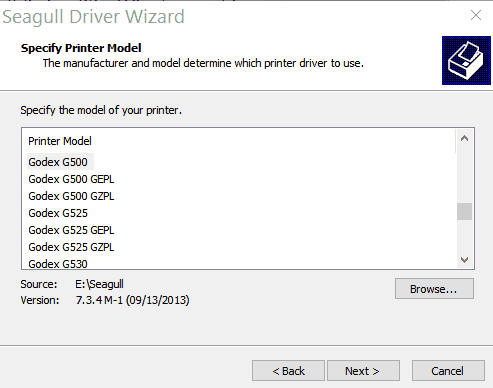This screenshot has width=493, height=388.
Task: Click the model list scrollbar thumb
Action: (x=464, y=211)
